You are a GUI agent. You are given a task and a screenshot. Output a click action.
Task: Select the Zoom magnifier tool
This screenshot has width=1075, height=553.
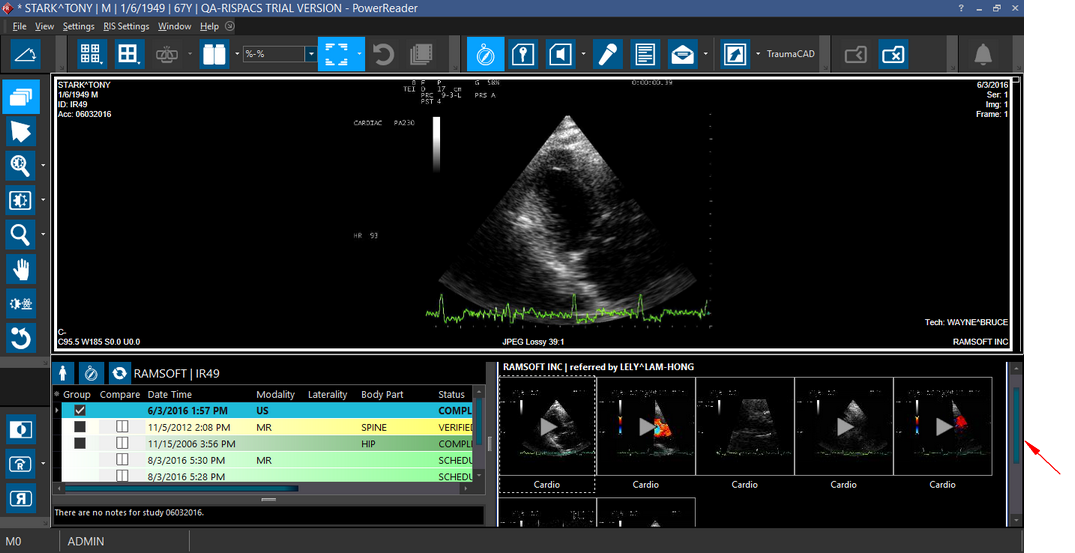pos(21,235)
